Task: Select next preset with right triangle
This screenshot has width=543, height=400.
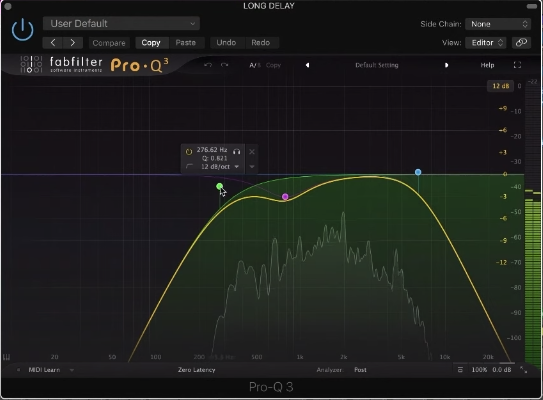Action: pyautogui.click(x=446, y=65)
